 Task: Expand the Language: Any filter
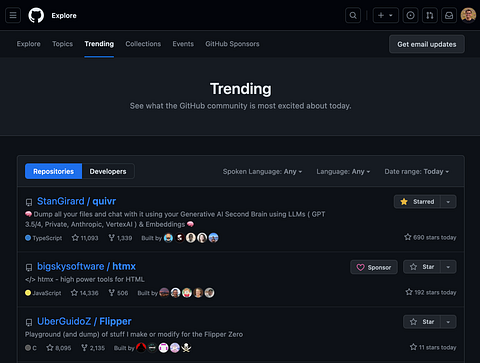pyautogui.click(x=343, y=172)
